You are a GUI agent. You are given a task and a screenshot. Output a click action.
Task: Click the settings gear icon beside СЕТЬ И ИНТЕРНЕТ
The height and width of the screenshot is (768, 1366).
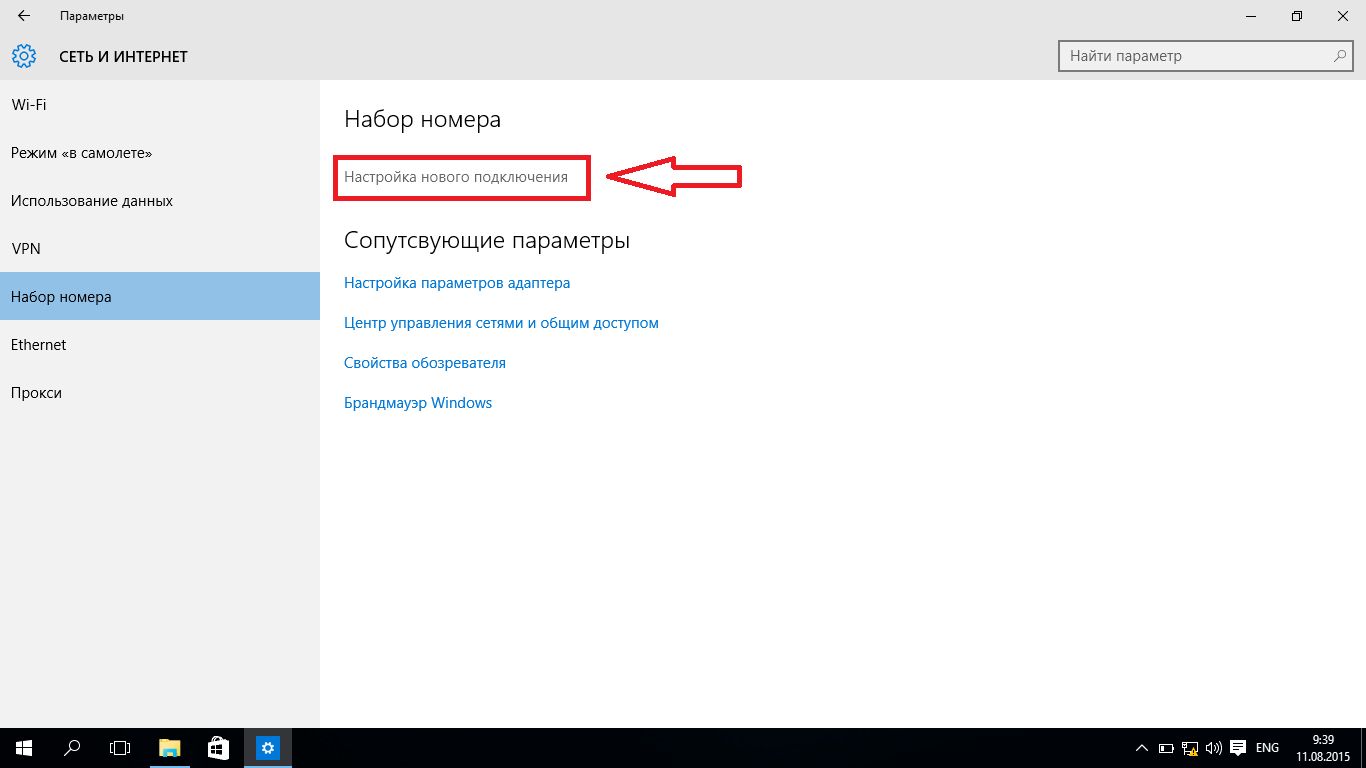point(24,56)
